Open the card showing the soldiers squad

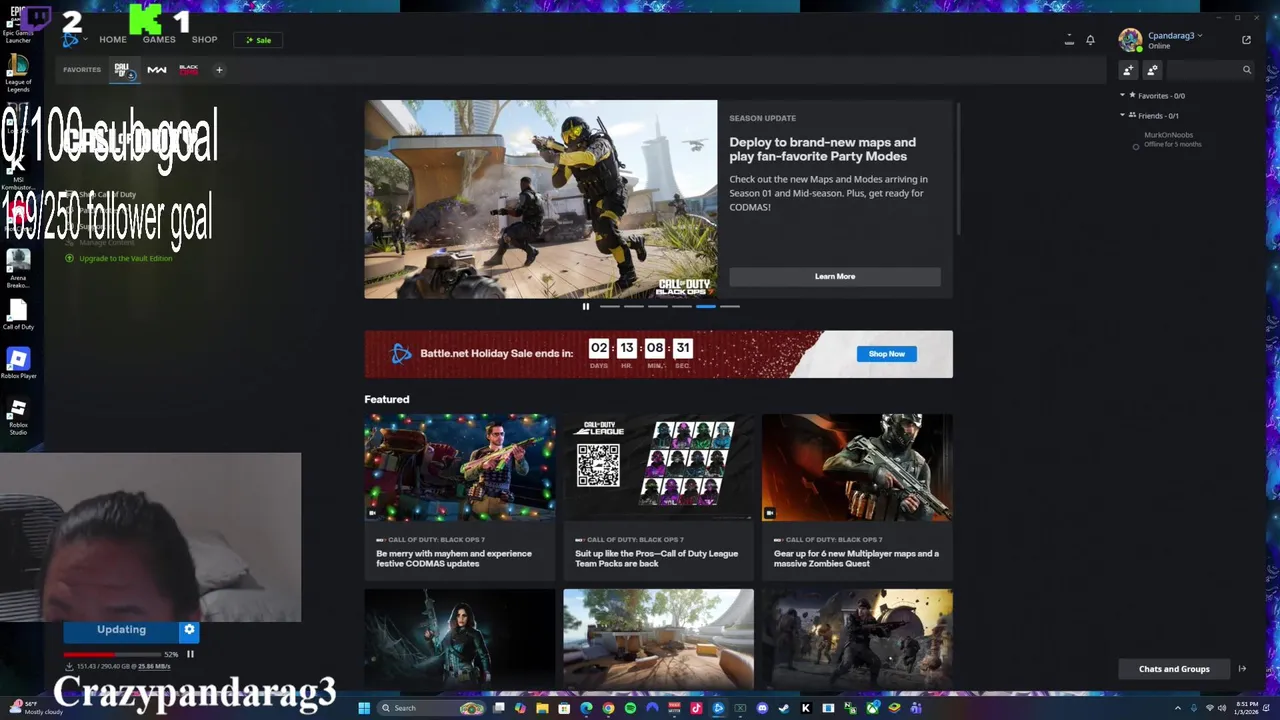(x=857, y=639)
